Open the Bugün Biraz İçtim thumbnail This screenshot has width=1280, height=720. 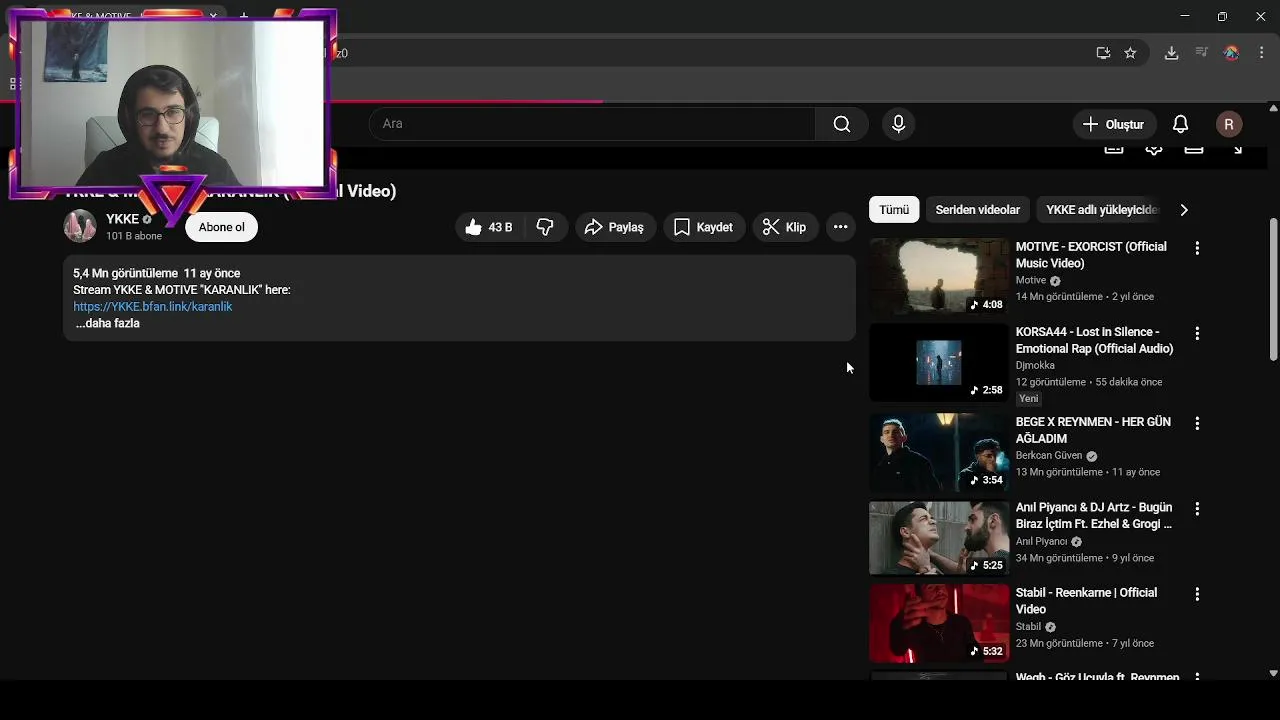click(x=939, y=538)
